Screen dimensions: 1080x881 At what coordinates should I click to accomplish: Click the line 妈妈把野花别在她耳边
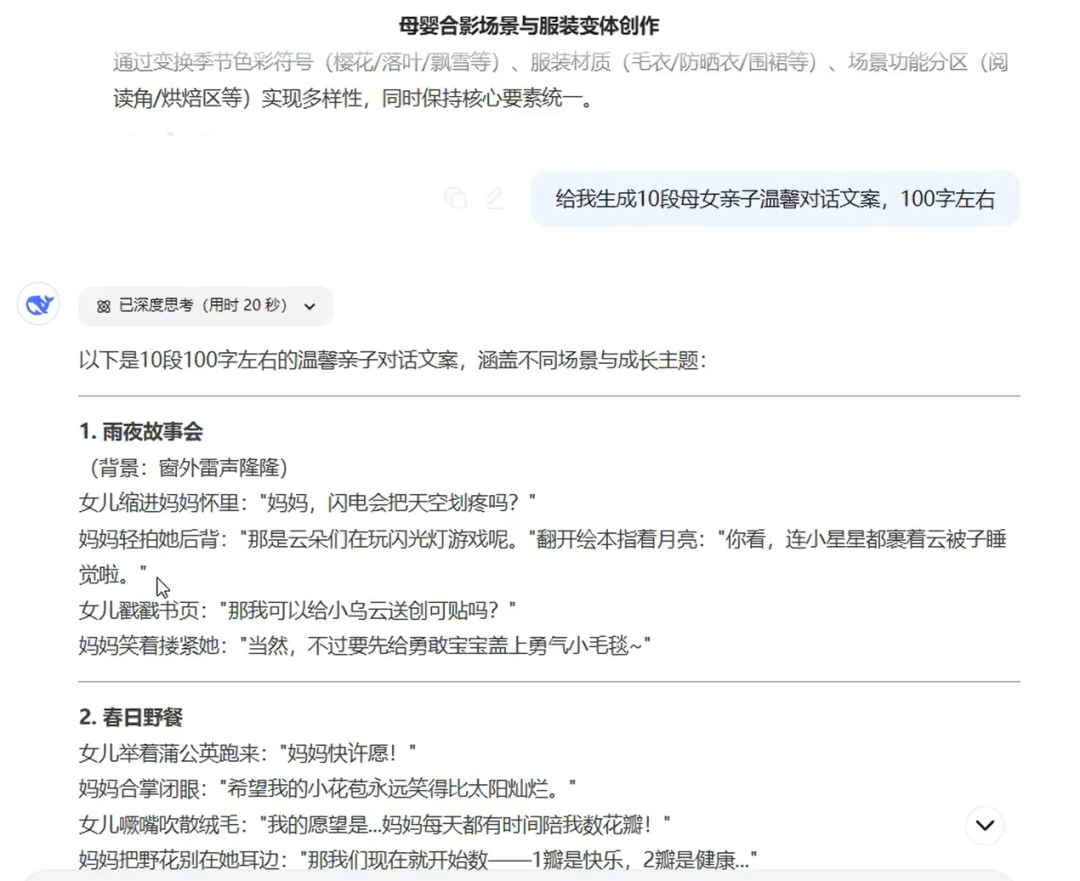[418, 860]
